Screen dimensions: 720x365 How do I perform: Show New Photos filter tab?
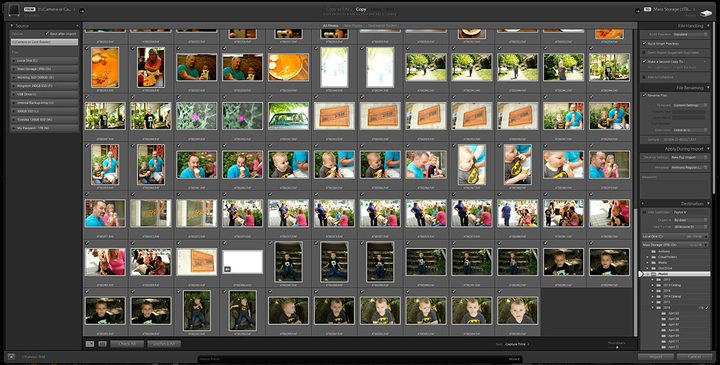[x=353, y=26]
